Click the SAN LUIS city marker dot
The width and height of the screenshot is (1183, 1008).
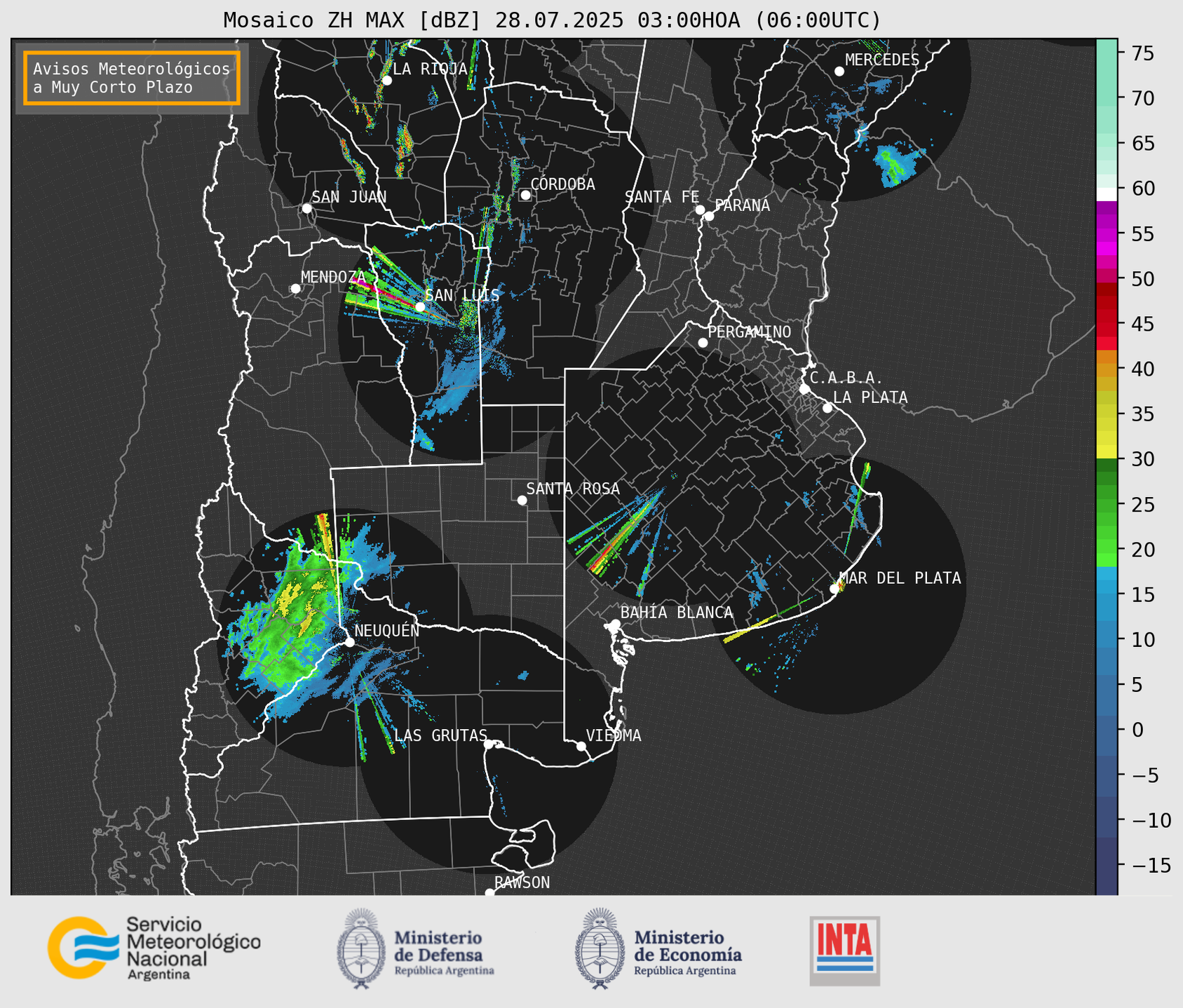[419, 307]
